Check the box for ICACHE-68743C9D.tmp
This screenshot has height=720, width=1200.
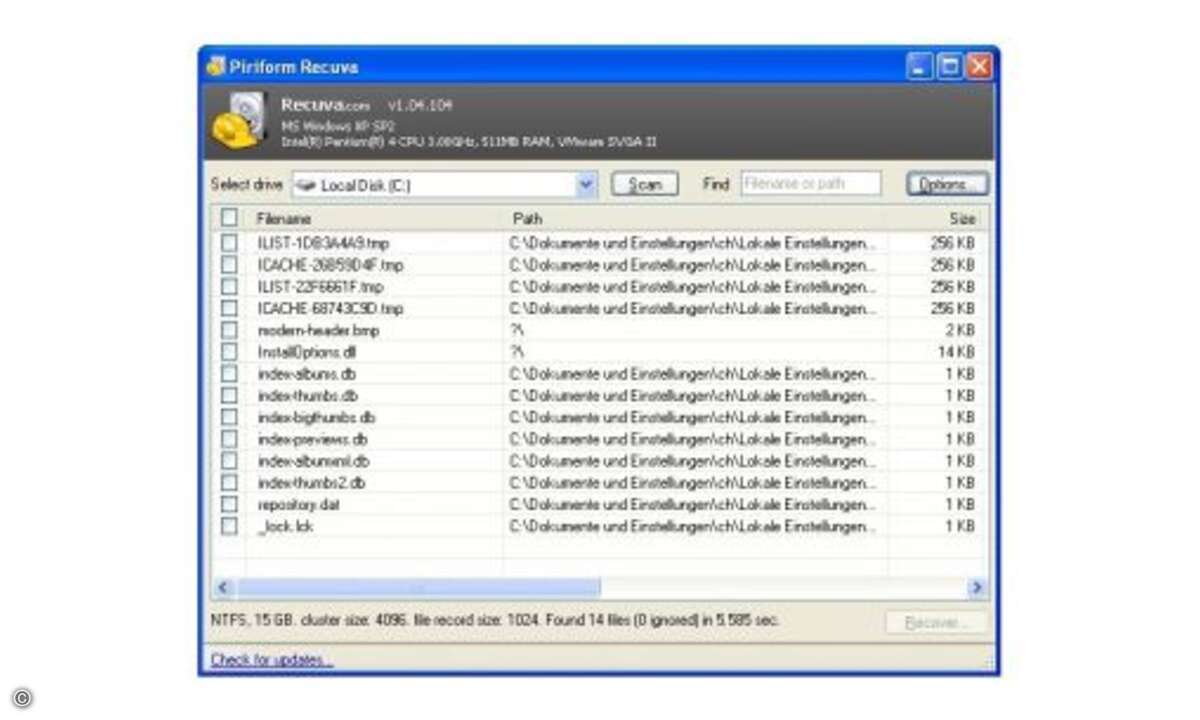(230, 308)
